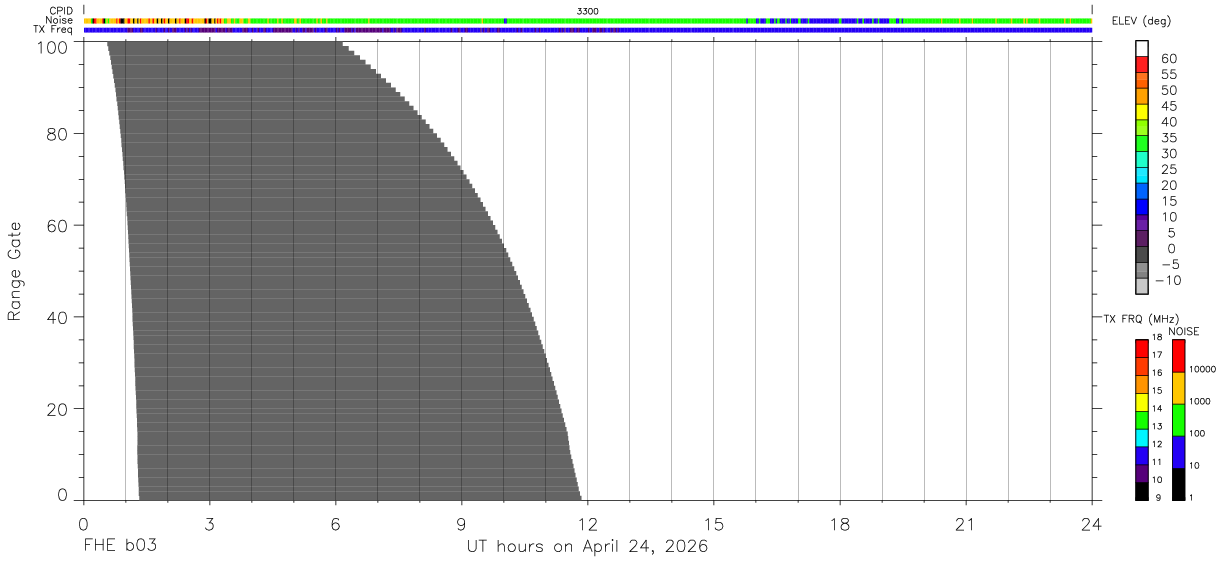Click the cyan swatch in the TX FRQ colorbar
This screenshot has width=1228, height=567.
point(1142,438)
